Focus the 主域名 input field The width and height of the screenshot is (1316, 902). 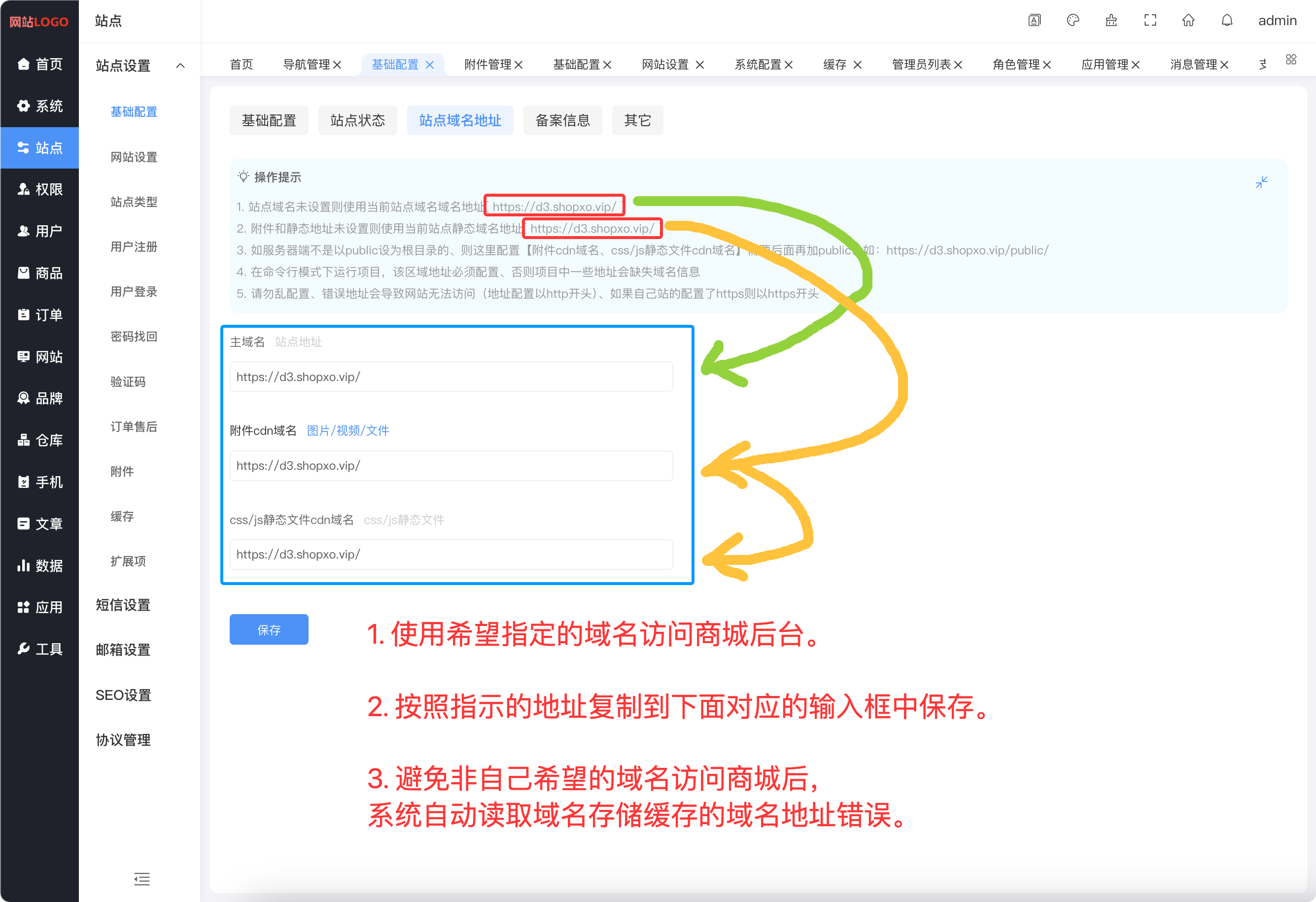tap(451, 377)
